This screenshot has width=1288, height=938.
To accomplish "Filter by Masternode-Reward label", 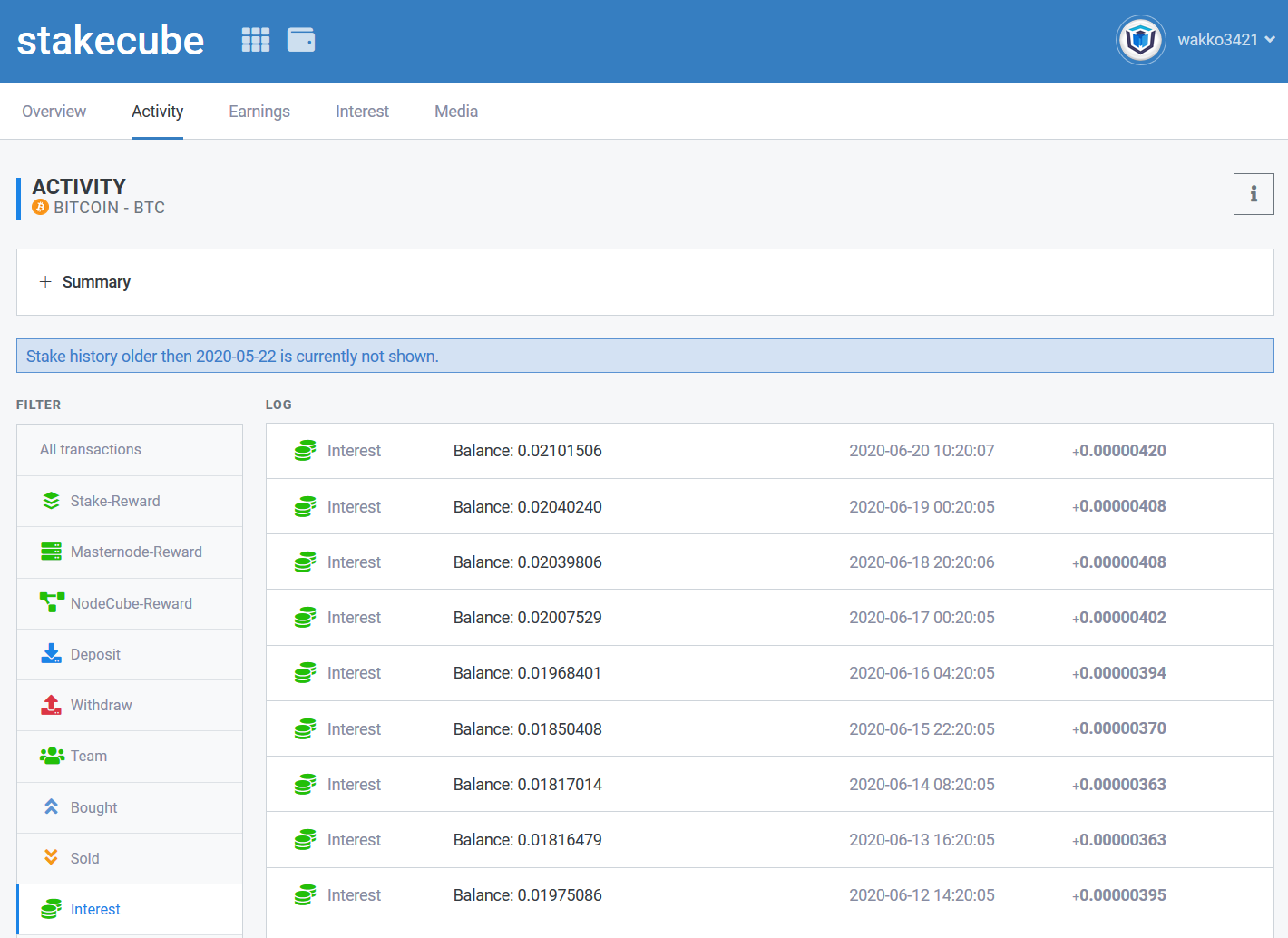I will (x=136, y=552).
